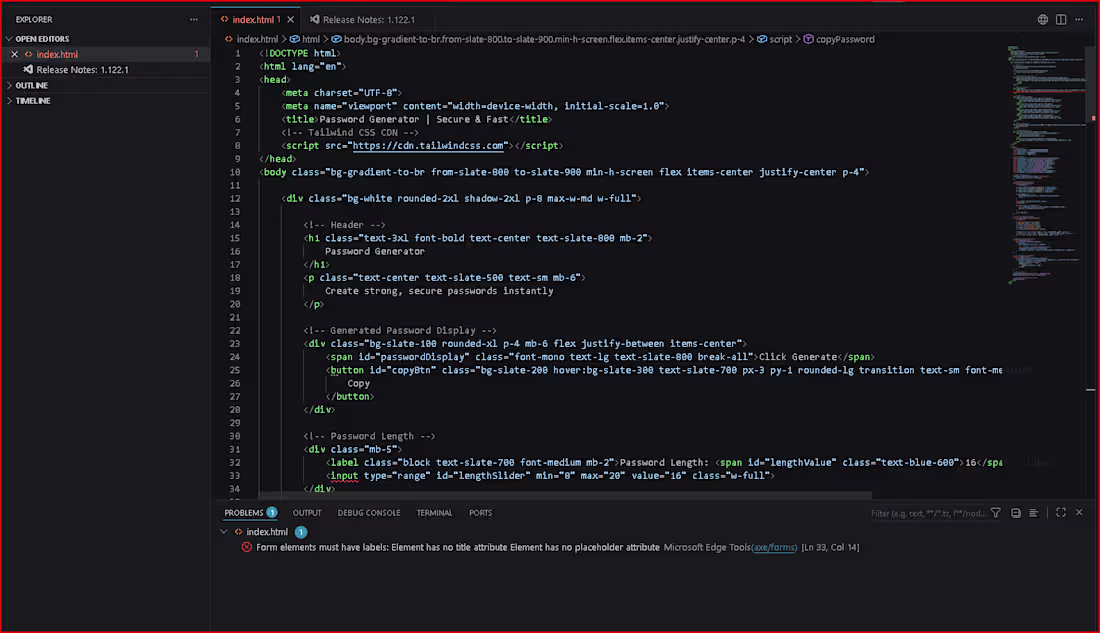Click the Problems tab count badge
Screen dimensions: 1100x633
point(271,512)
